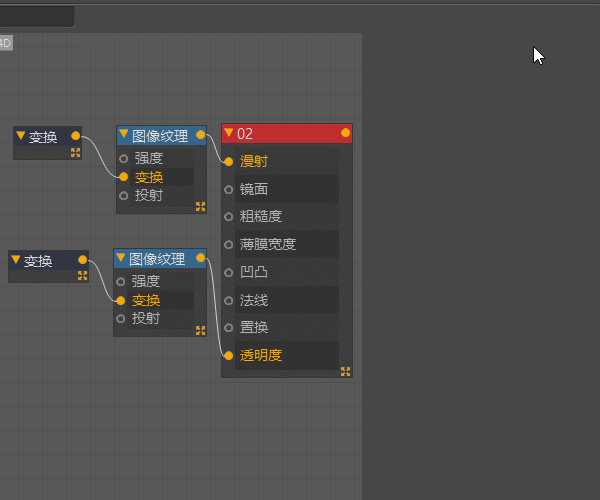600x500 pixels.
Task: Click the 变换 input port of the upper 图像纹理 node
Action: (123, 176)
